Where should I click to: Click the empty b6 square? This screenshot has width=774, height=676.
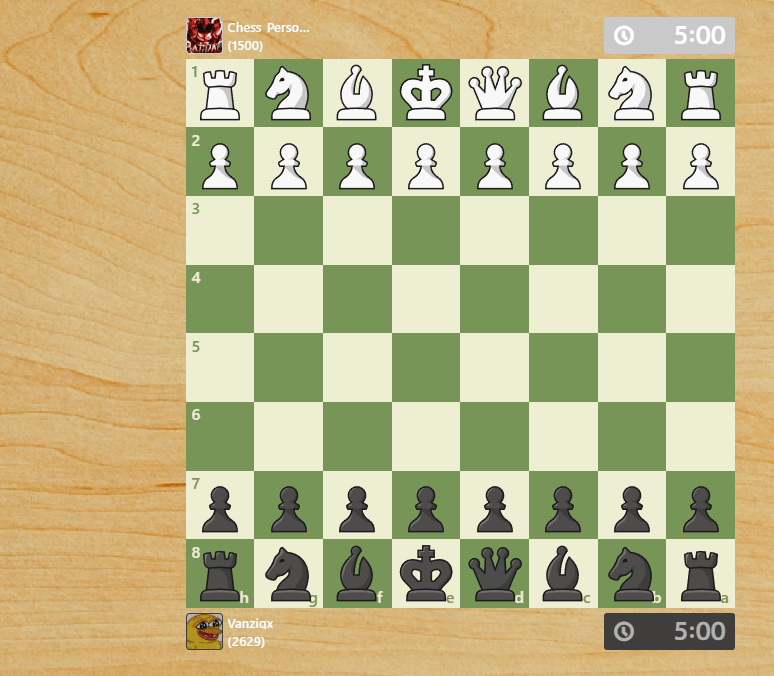click(632, 437)
